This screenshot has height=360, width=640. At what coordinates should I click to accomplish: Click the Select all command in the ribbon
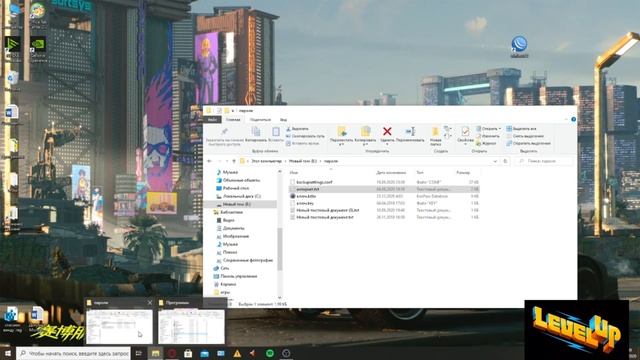click(522, 129)
